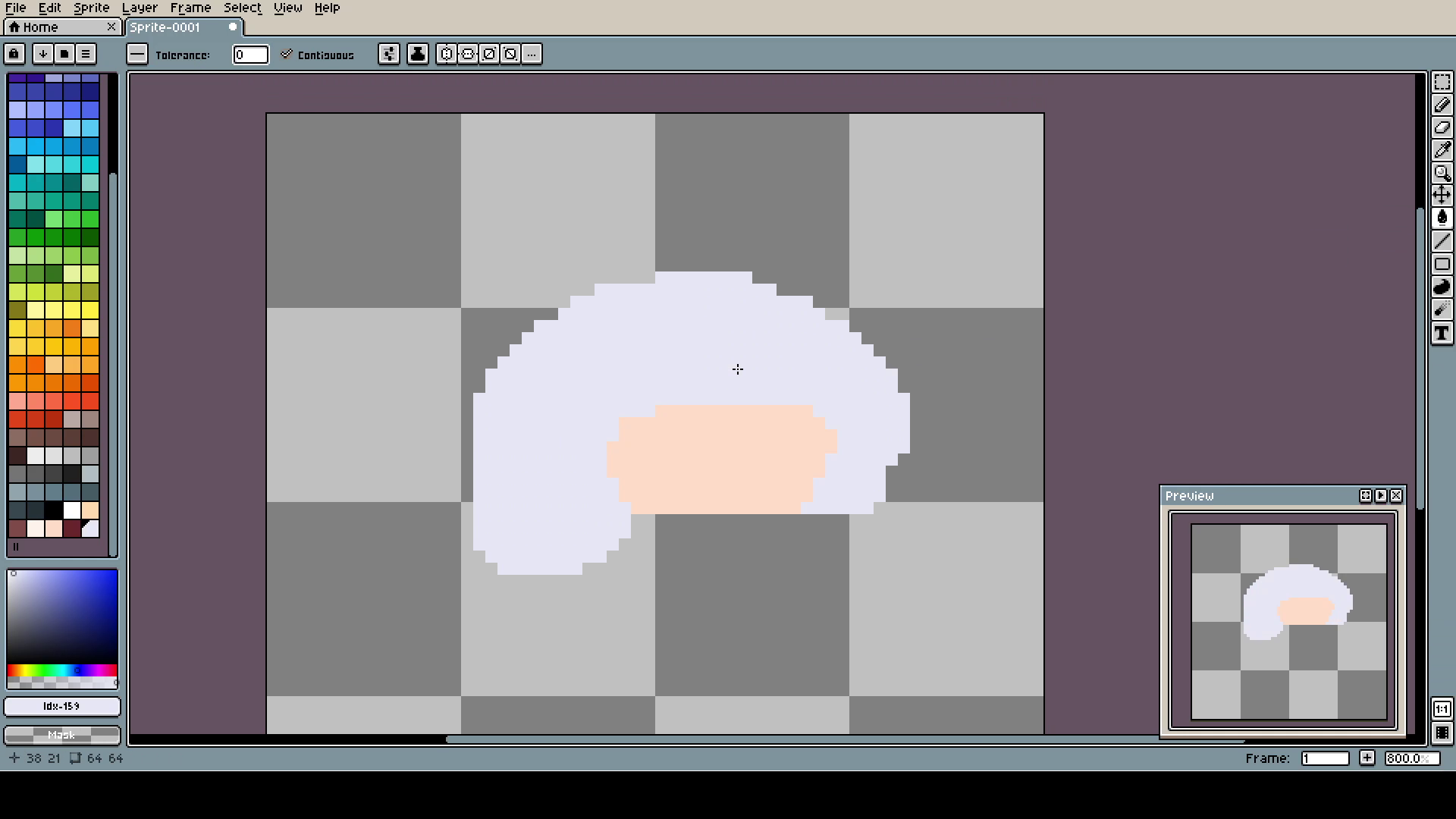Select the Rectangular Marquee tool
This screenshot has height=819, width=1456.
(1442, 82)
